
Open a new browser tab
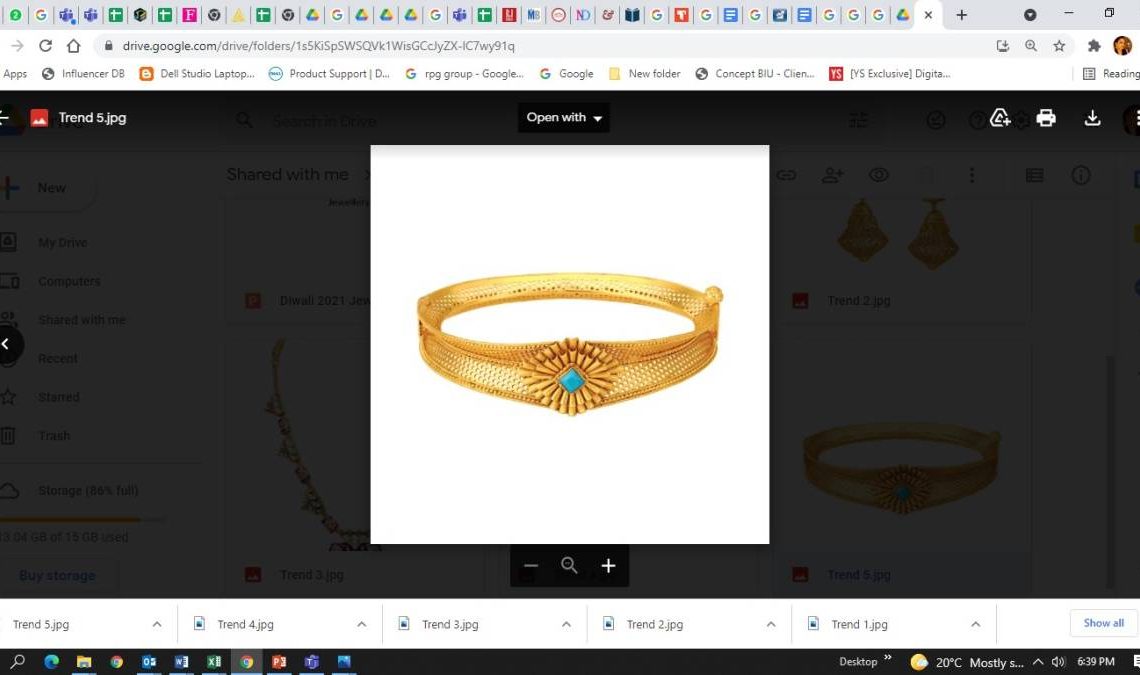click(961, 15)
